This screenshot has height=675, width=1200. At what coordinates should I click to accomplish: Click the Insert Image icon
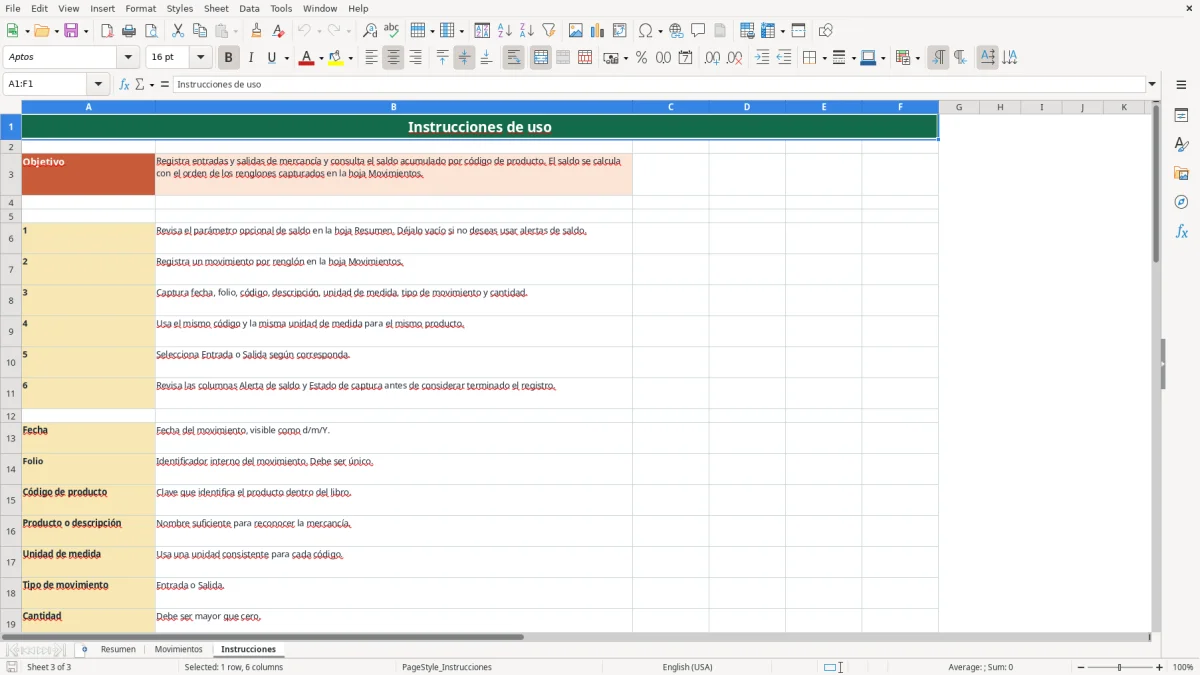pos(575,31)
